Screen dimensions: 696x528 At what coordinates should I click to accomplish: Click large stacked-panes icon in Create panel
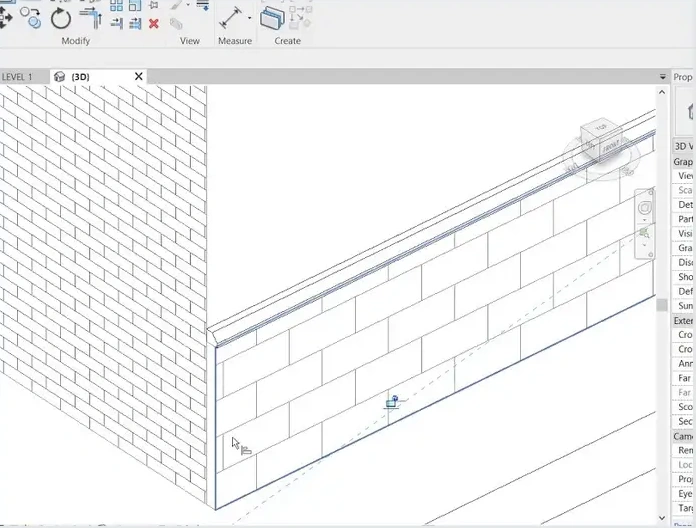(x=272, y=19)
